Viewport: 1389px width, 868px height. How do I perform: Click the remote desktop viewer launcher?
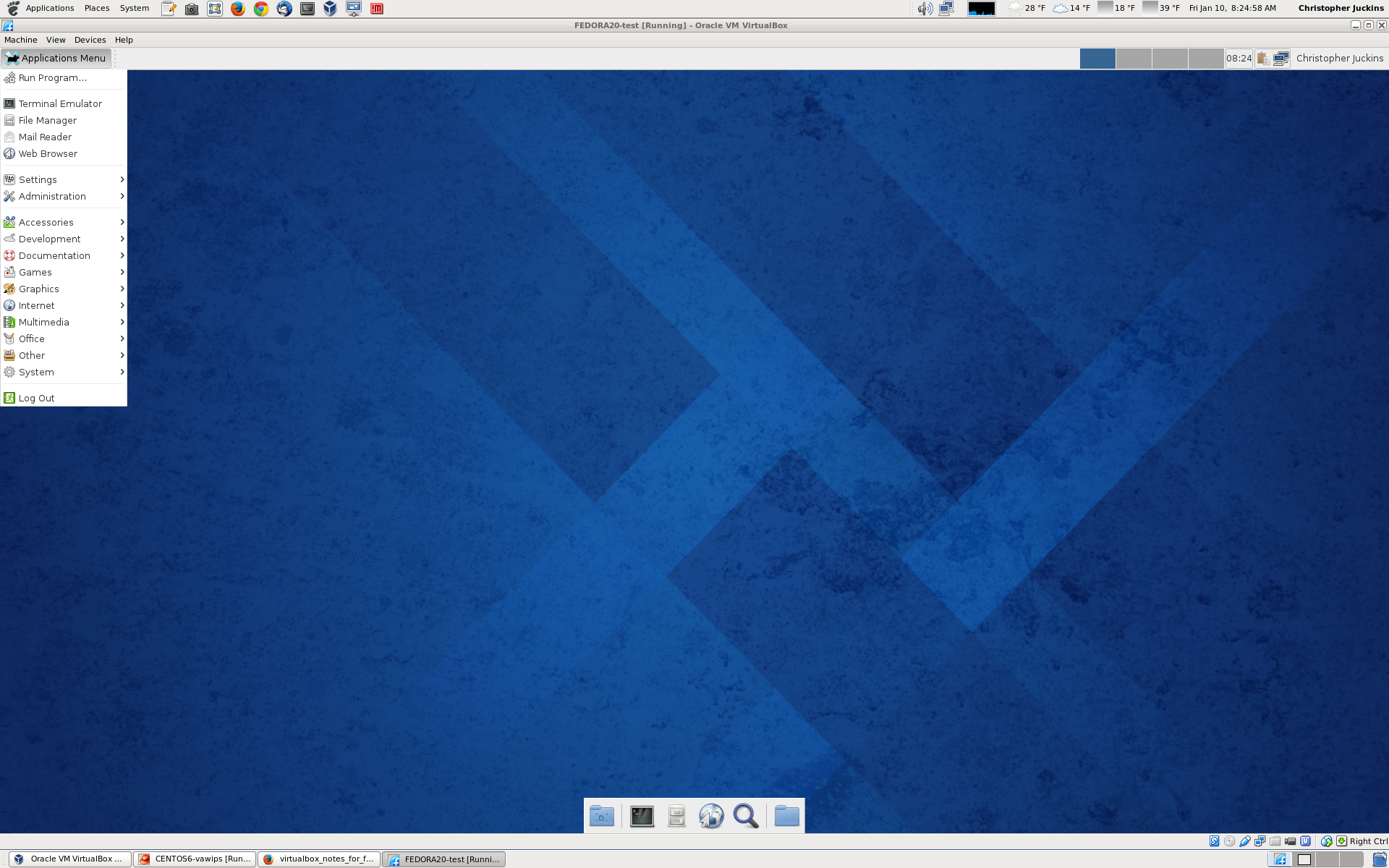pos(354,9)
